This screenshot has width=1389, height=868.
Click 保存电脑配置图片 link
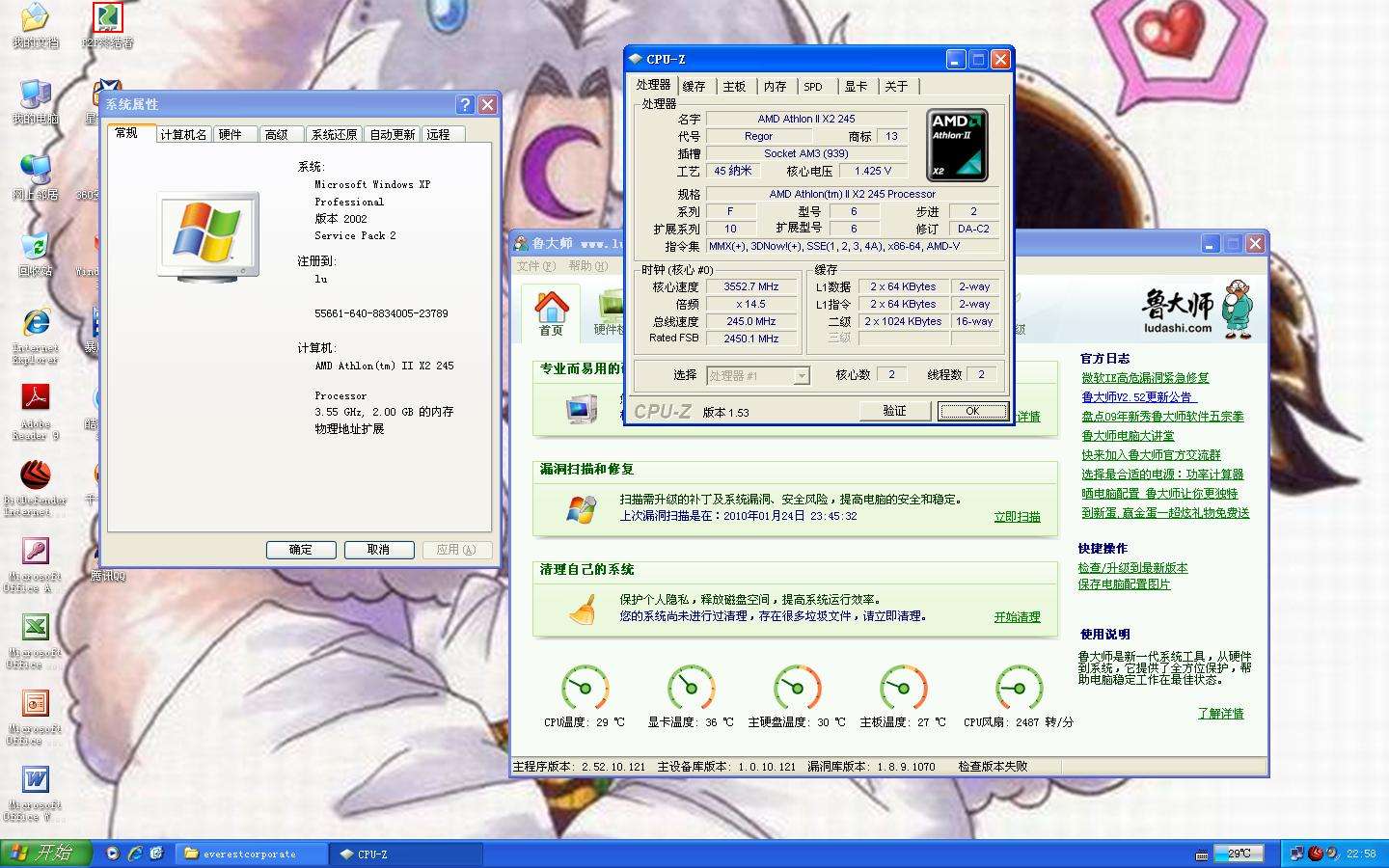coord(1124,584)
